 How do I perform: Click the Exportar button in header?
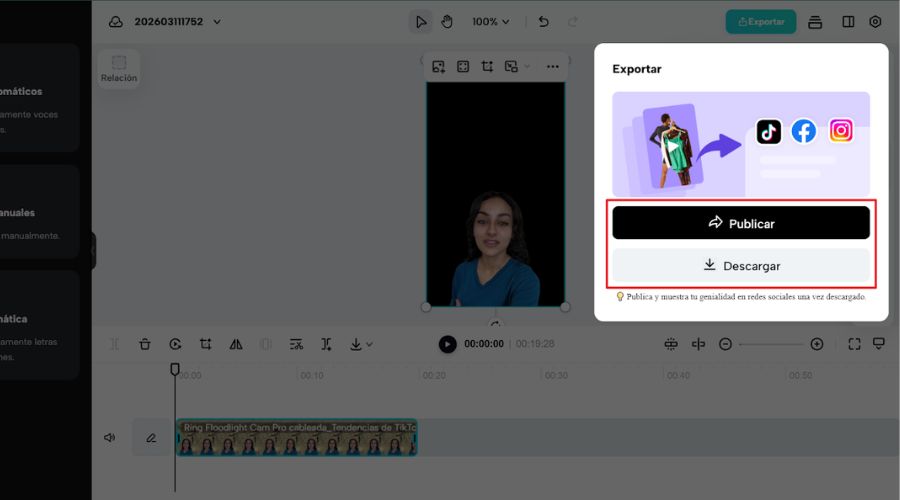tap(761, 22)
